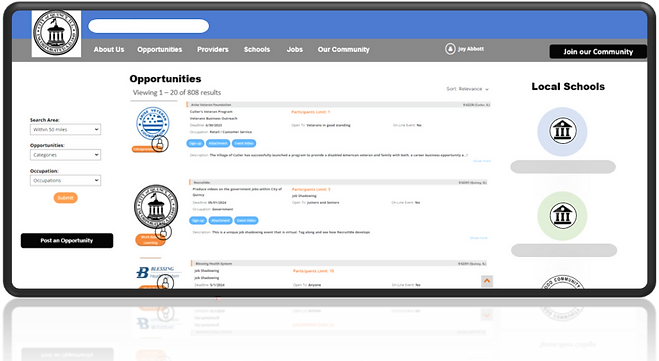Expand the Opportunities Categories dropdown
This screenshot has height=361, width=659.
coord(65,155)
